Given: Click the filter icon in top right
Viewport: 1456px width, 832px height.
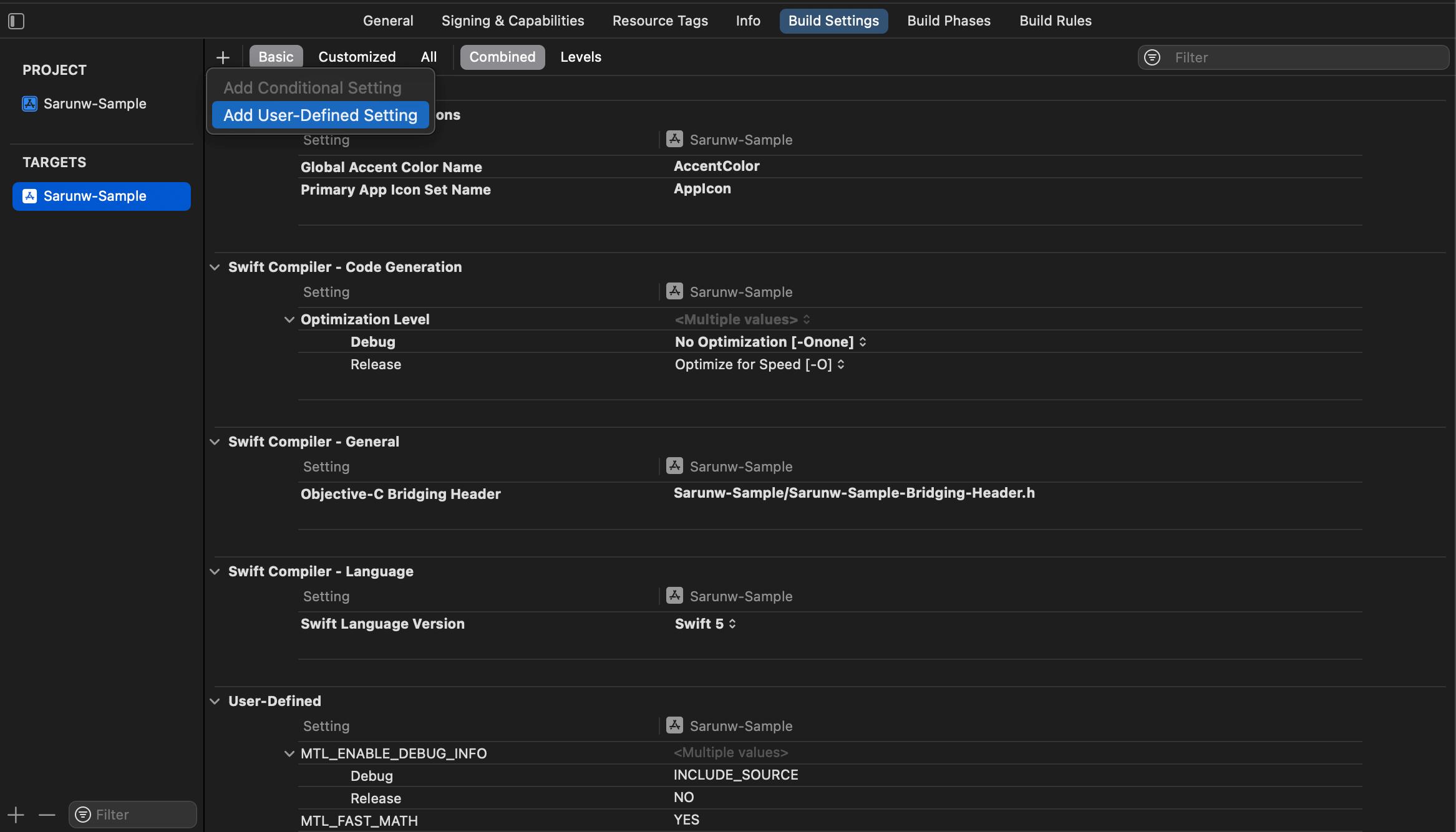Looking at the screenshot, I should 1153,56.
